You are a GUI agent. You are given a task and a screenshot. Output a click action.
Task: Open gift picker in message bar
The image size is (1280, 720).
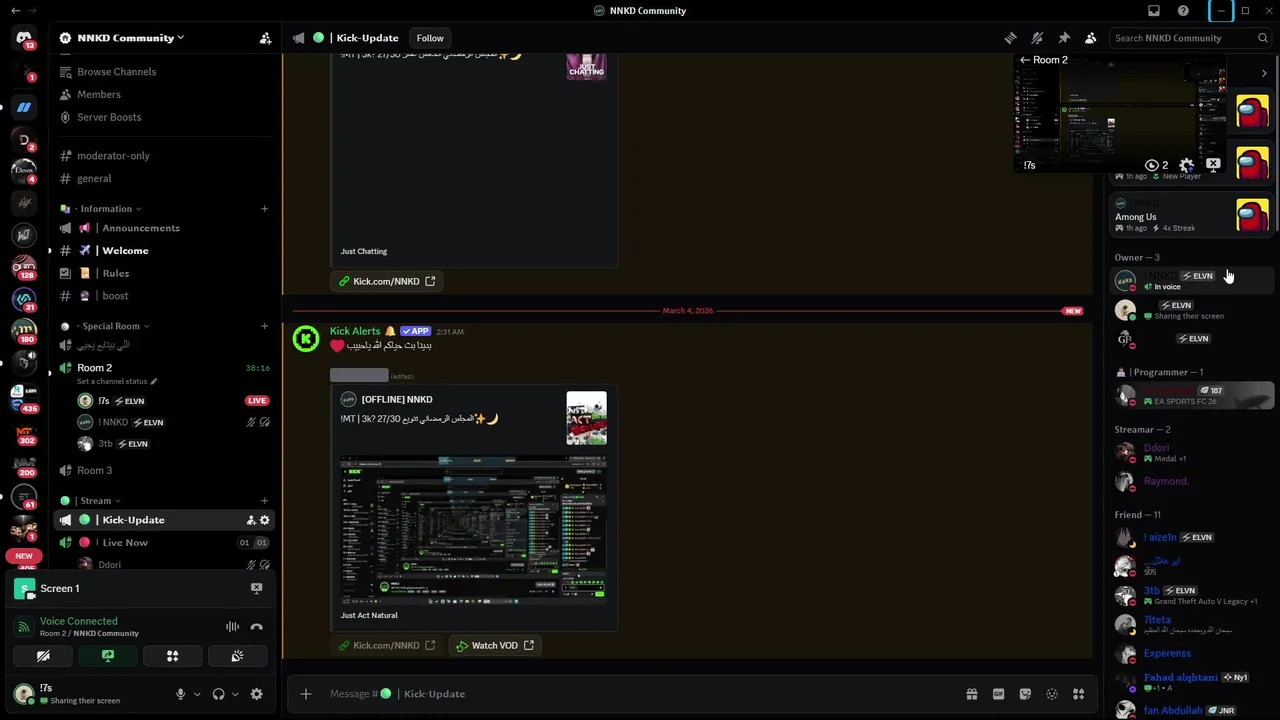pyautogui.click(x=971, y=694)
